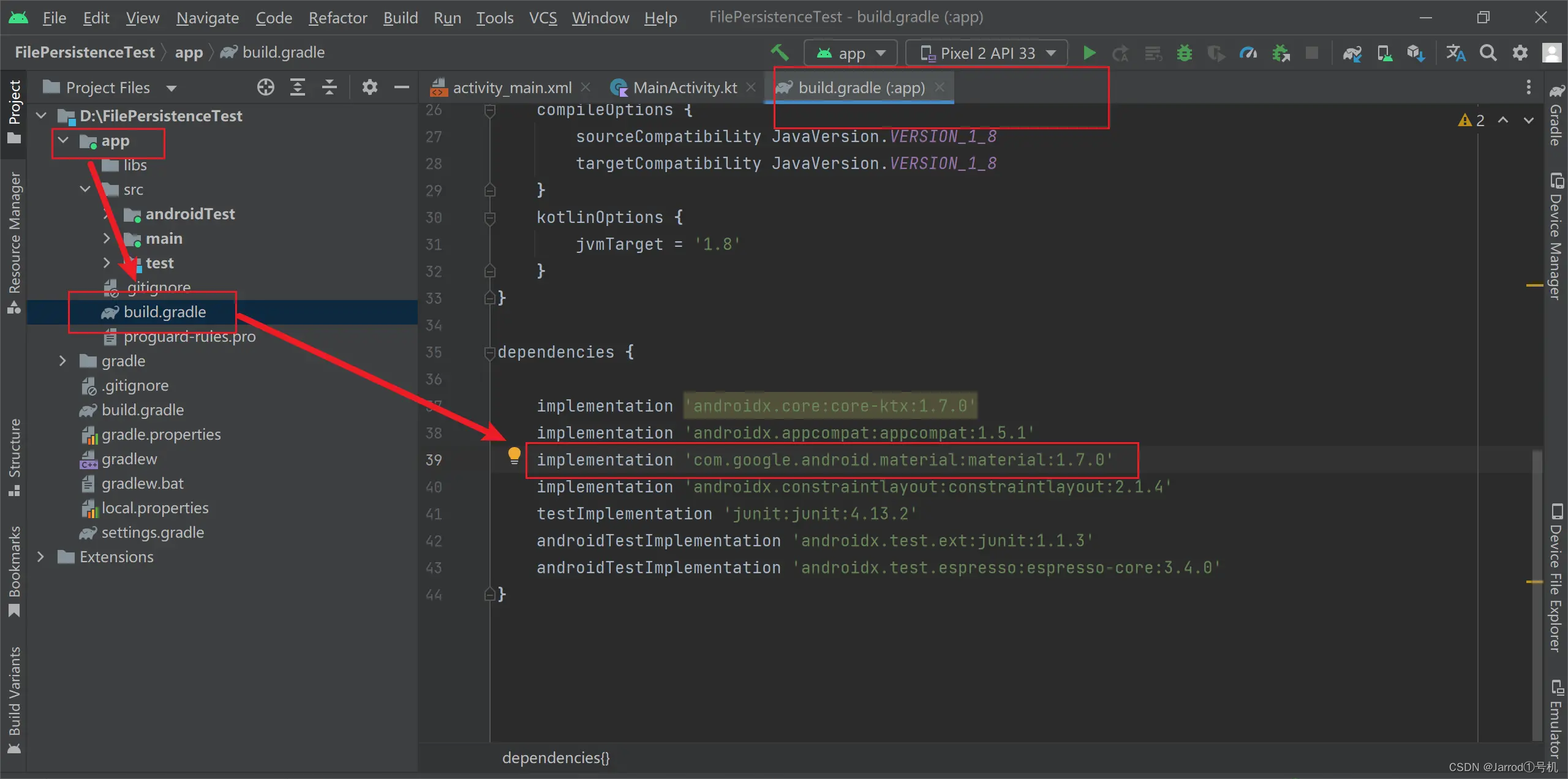Open Search Everywhere magnifier icon
The width and height of the screenshot is (1568, 779).
[x=1488, y=53]
